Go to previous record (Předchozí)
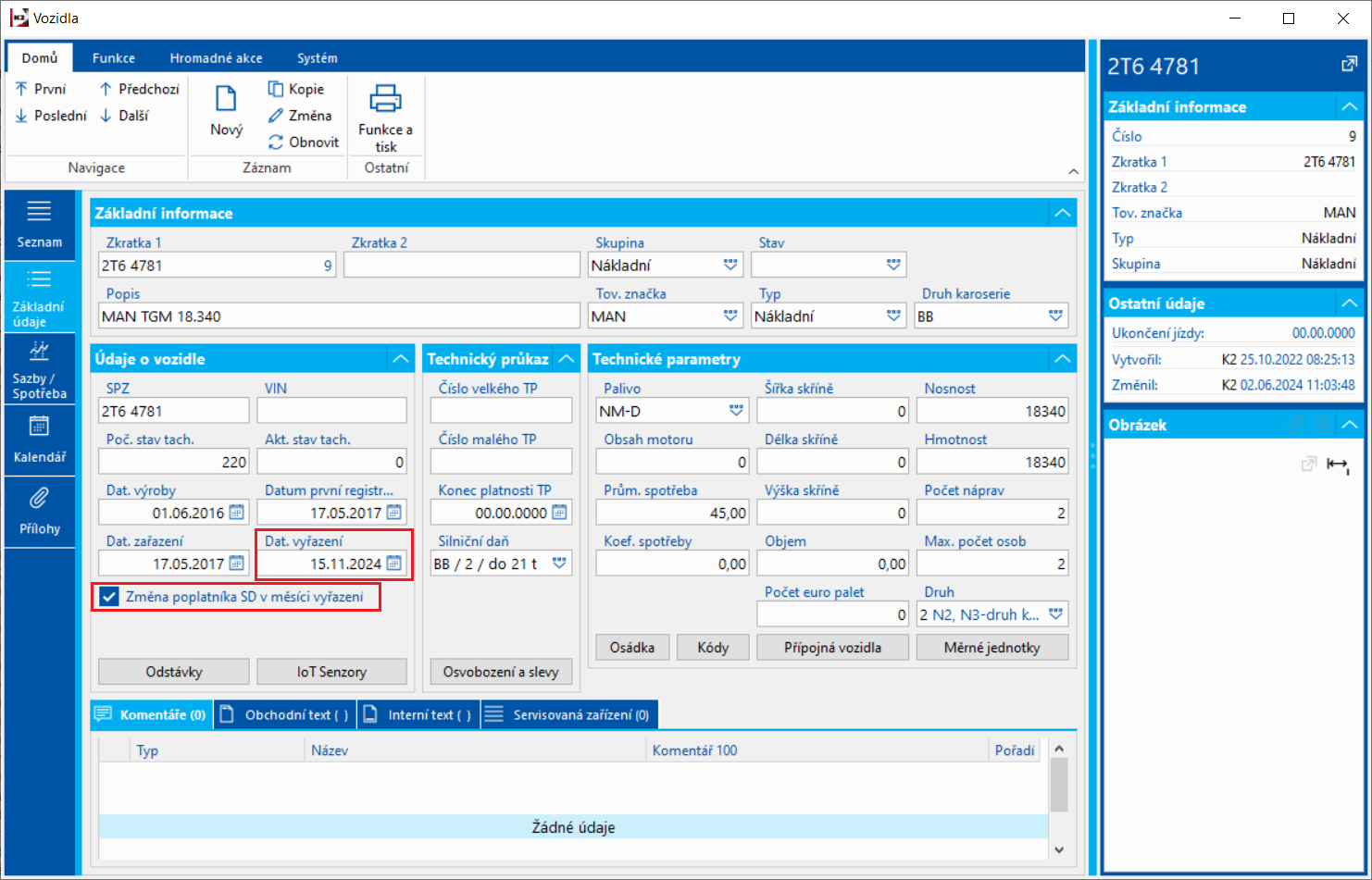 (x=139, y=89)
